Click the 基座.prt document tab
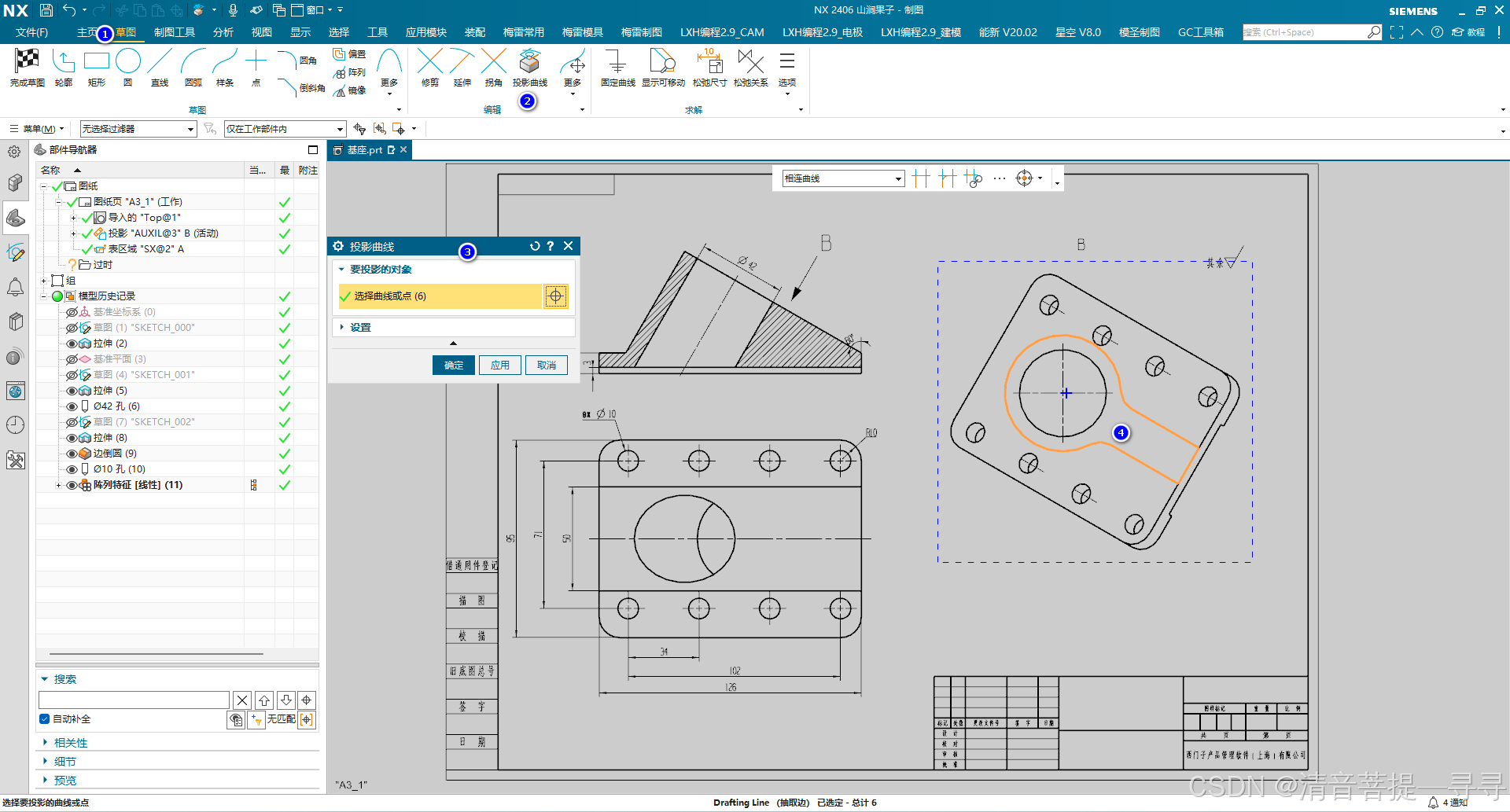 pos(365,149)
